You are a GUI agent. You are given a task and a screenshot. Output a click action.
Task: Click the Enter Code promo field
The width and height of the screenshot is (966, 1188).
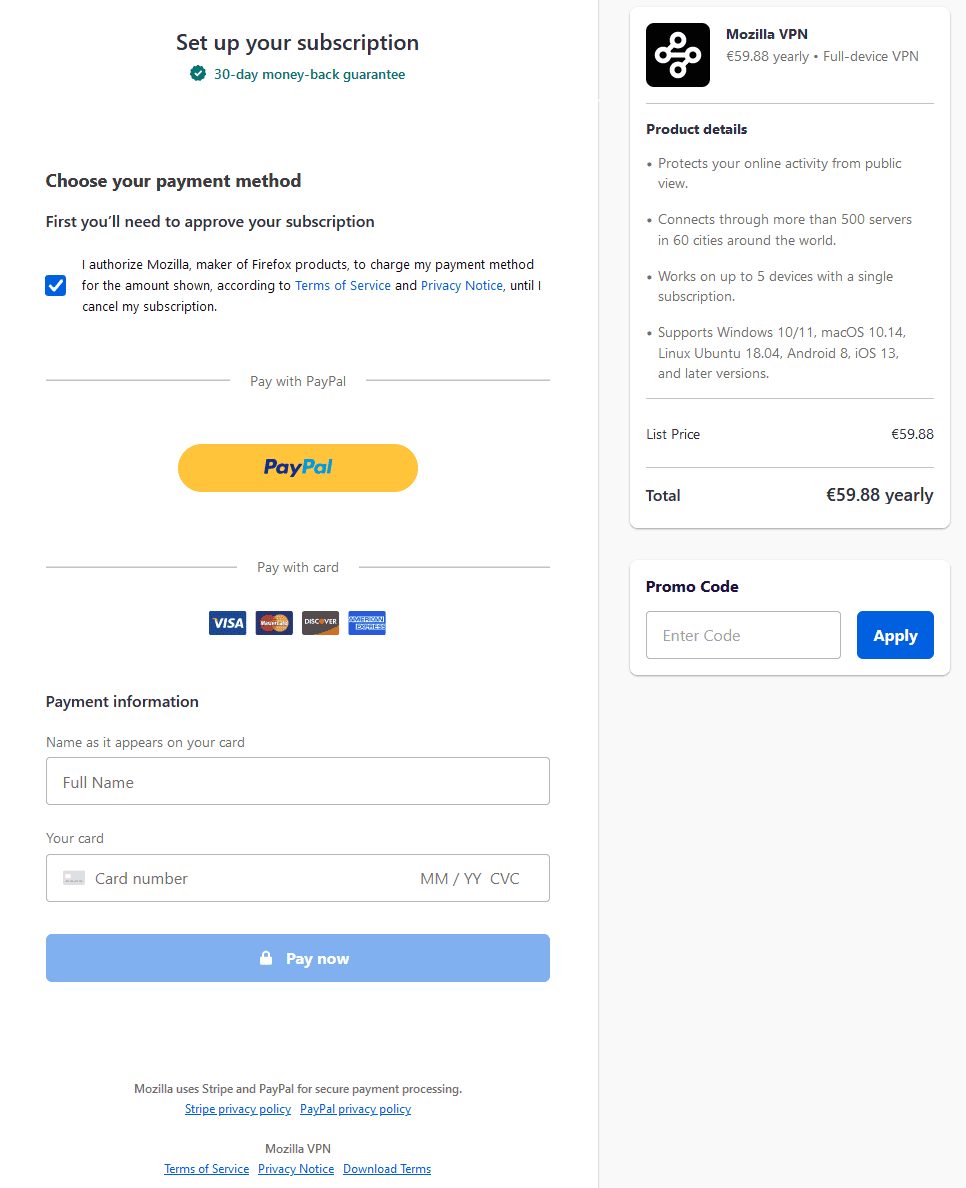(743, 635)
